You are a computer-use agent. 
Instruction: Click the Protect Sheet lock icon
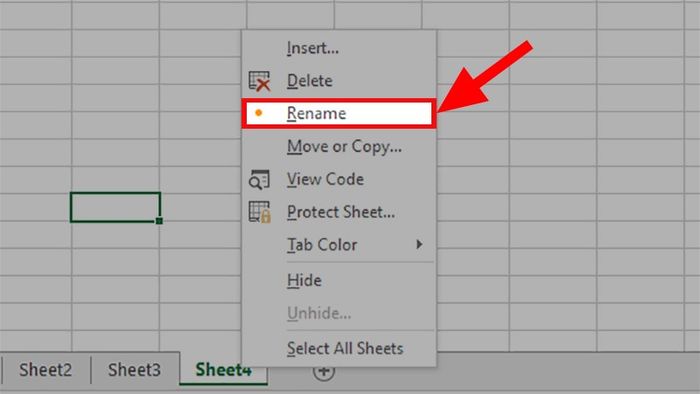point(259,212)
